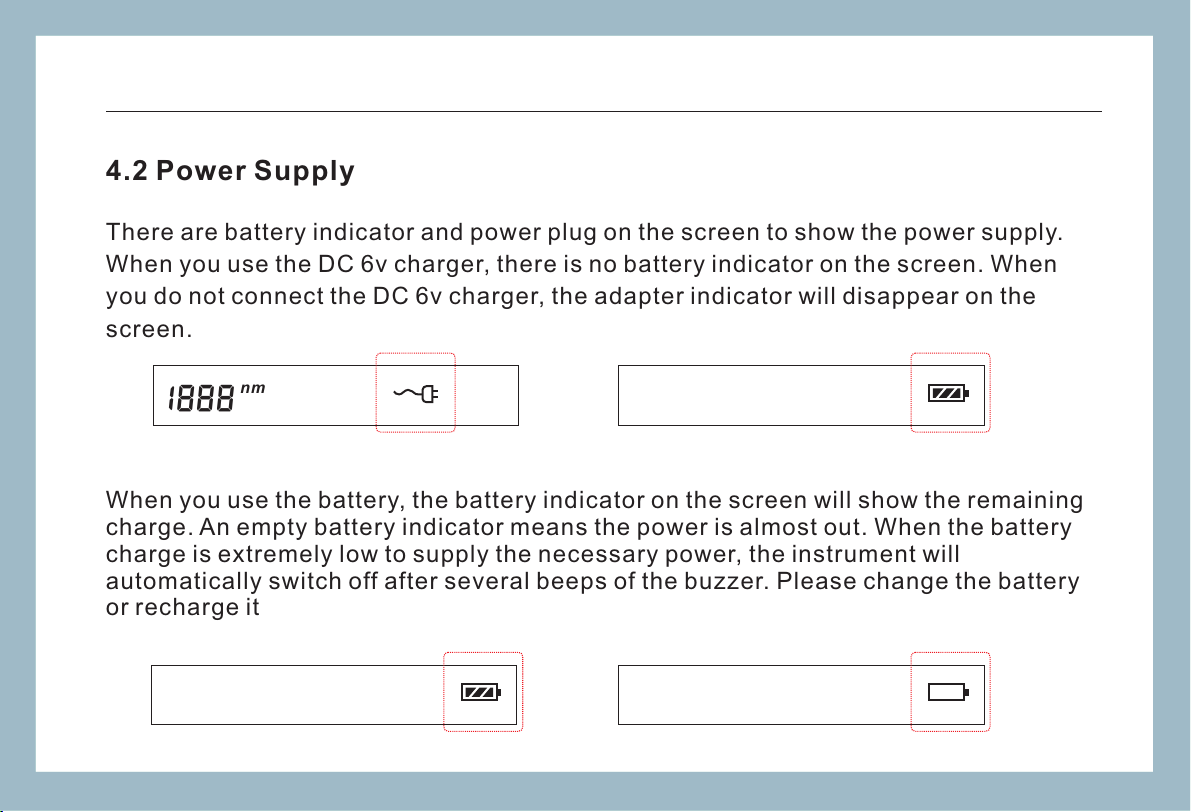Click the line starting "you do not connect"
The width and height of the screenshot is (1192, 812).
pos(570,298)
